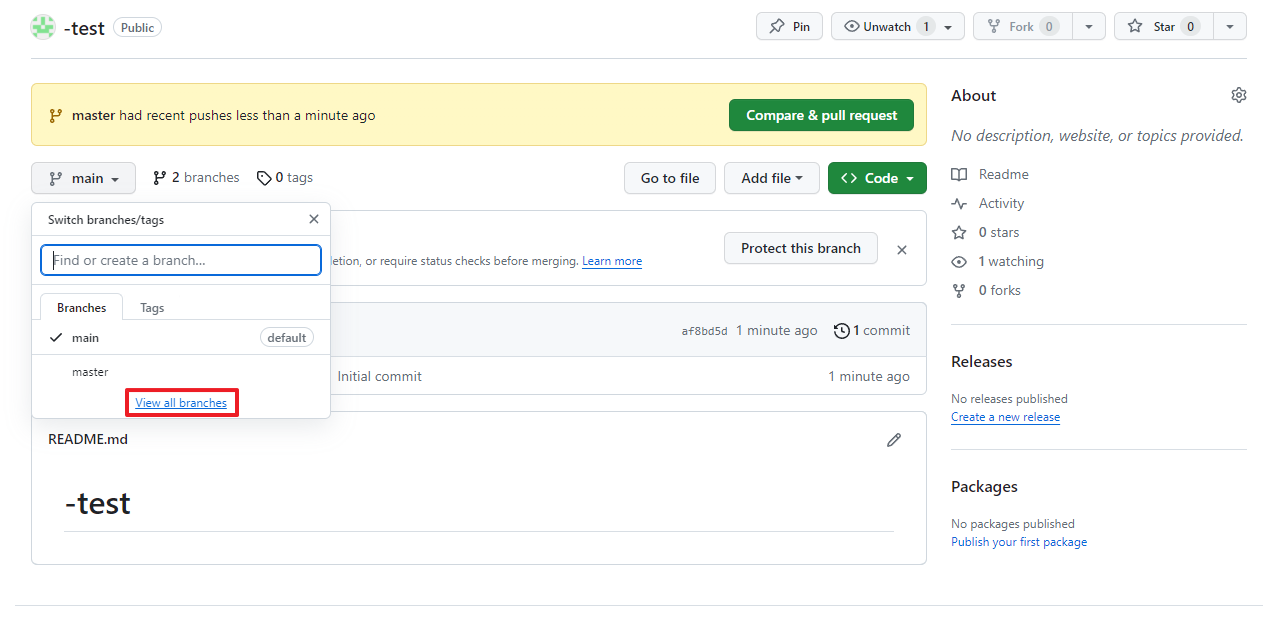1287x622 pixels.
Task: Click Publish your first package link
Action: (x=1019, y=542)
